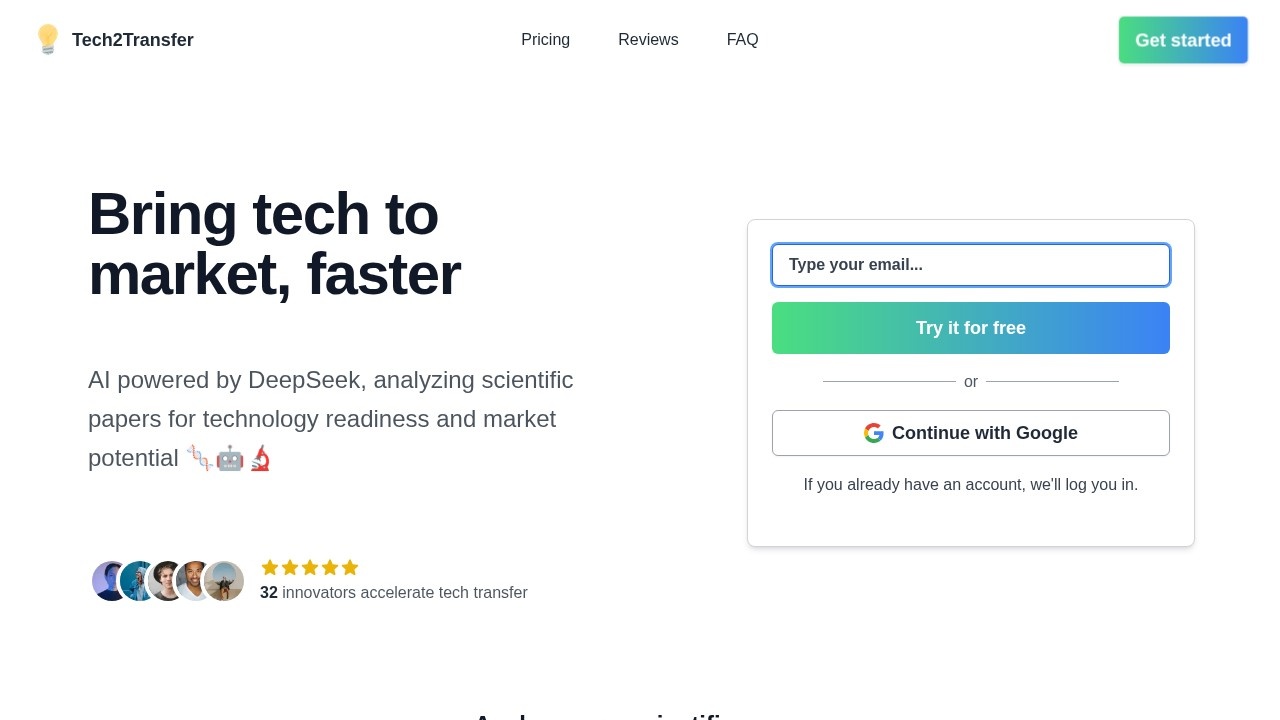Open the Pricing nav link
The height and width of the screenshot is (720, 1280).
[x=545, y=40]
